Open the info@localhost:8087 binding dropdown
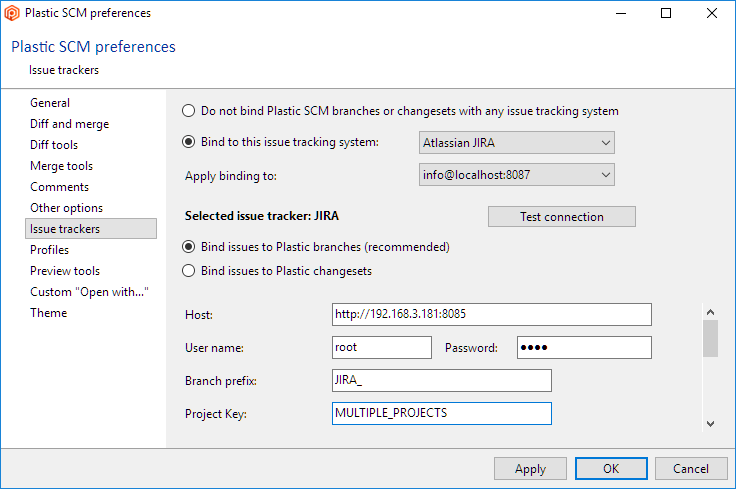Viewport: 736px width, 489px height. coord(516,175)
